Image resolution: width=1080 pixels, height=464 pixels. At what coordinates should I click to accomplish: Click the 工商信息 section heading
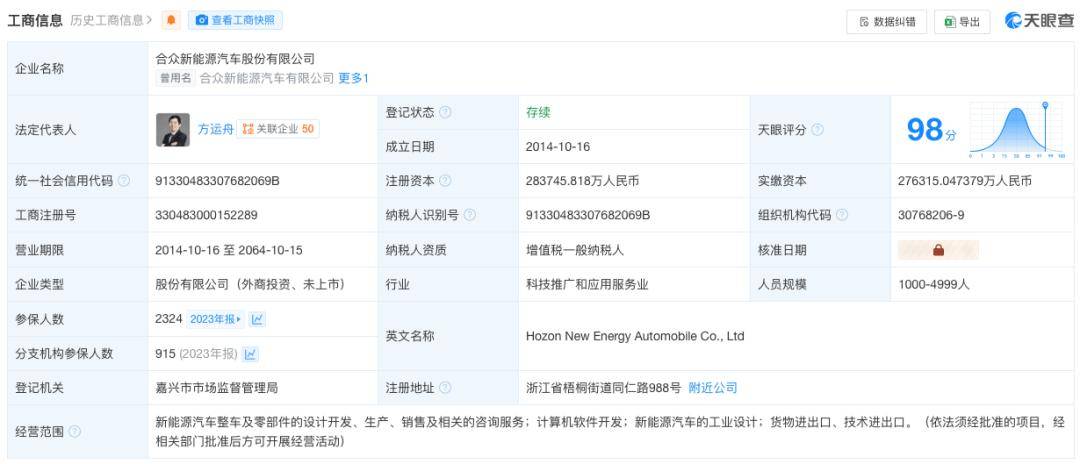point(34,21)
